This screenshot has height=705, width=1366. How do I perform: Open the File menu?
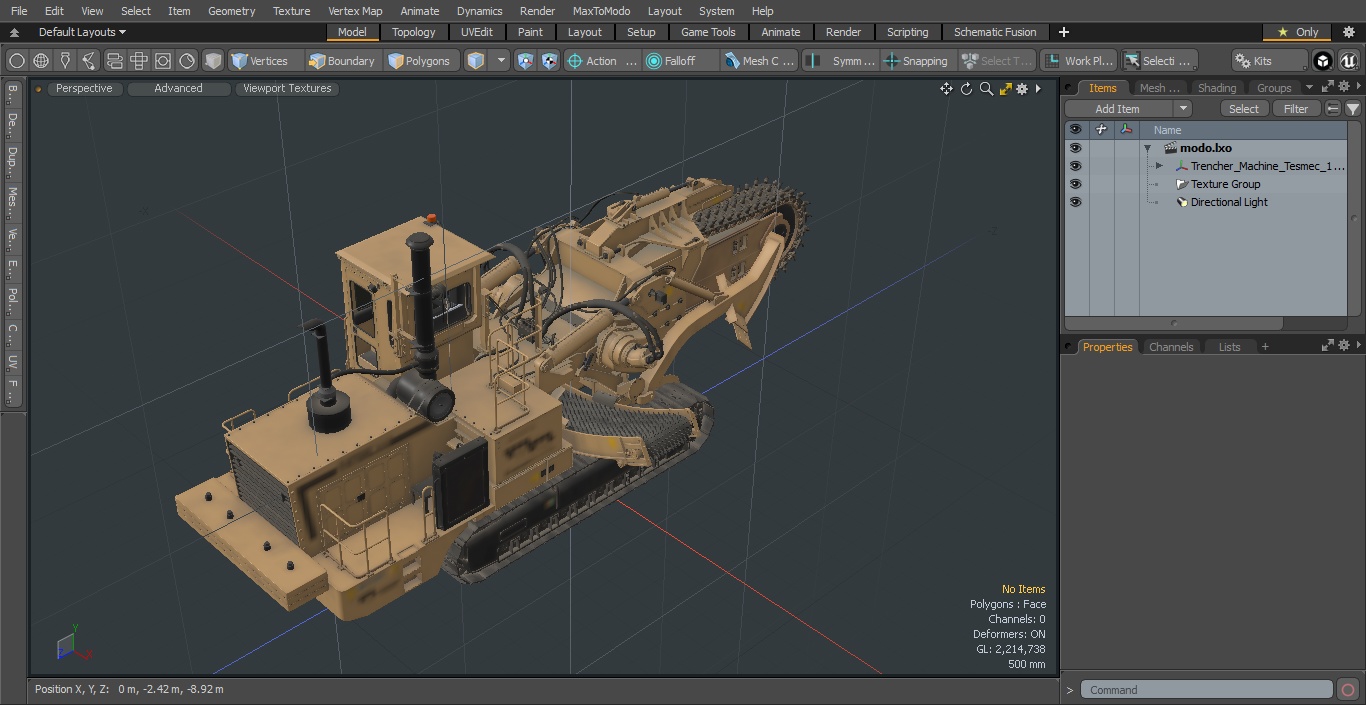pos(19,11)
